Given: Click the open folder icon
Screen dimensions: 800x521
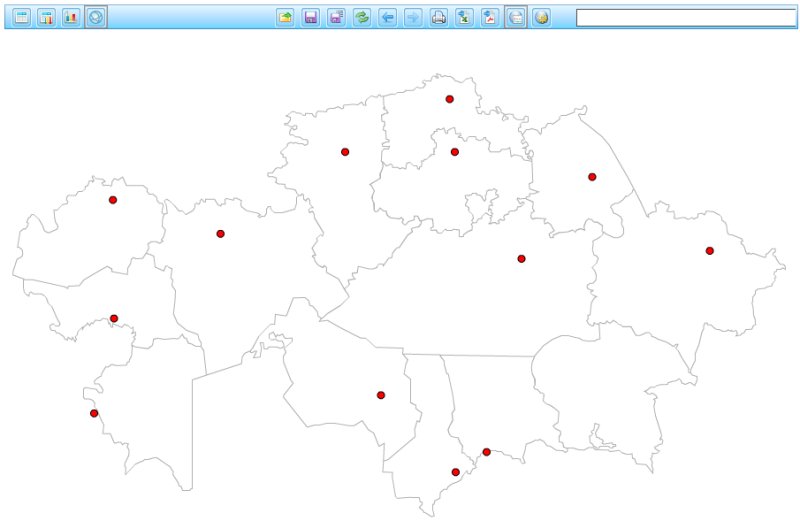Looking at the screenshot, I should coord(285,17).
